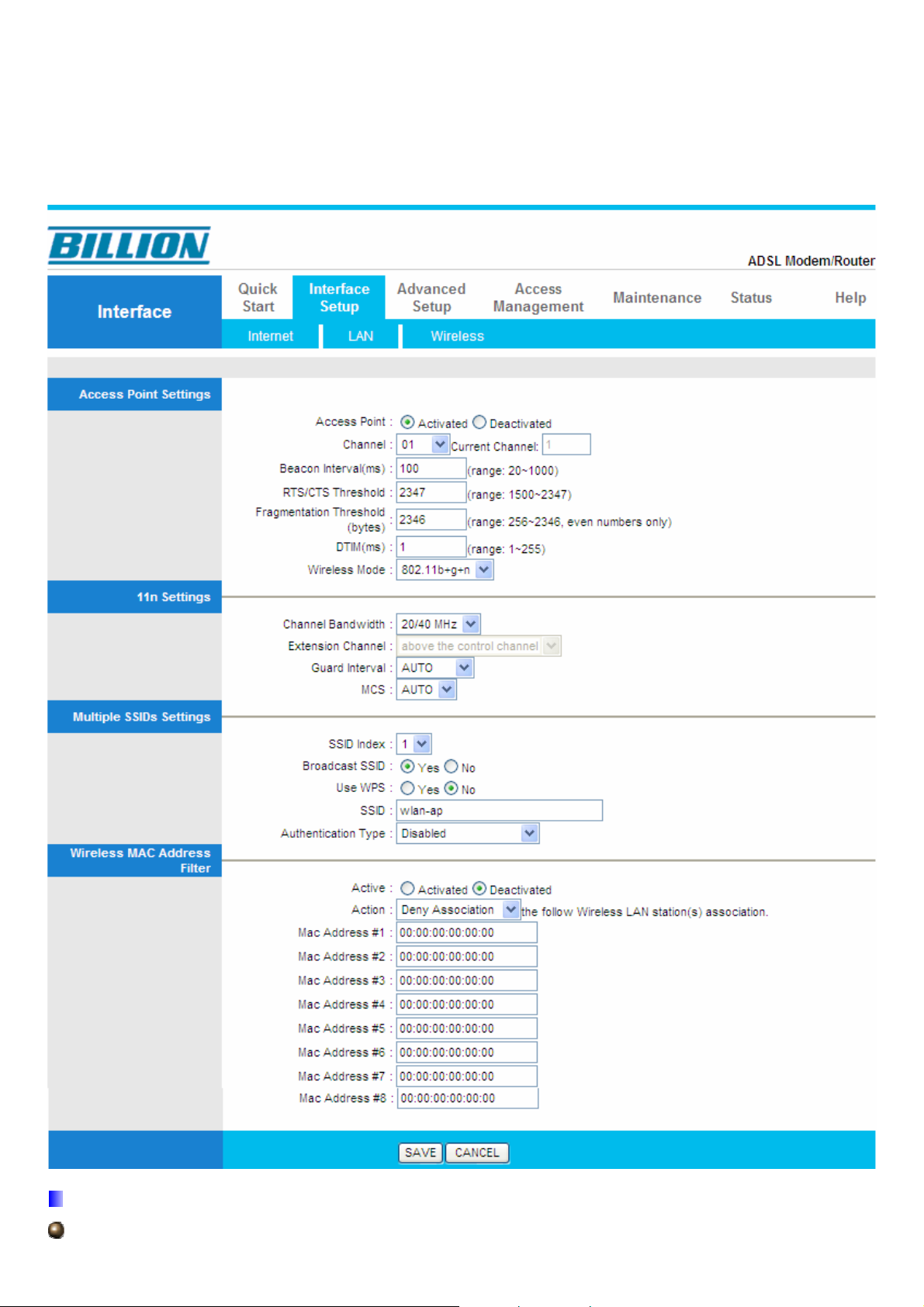Click the Interface sidebar title
Viewport: 924px width, 1307px height.
pos(134,312)
